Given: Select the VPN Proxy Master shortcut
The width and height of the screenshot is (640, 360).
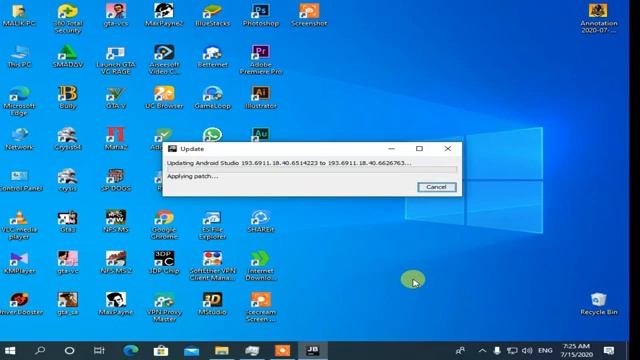Looking at the screenshot, I should pyautogui.click(x=164, y=307).
